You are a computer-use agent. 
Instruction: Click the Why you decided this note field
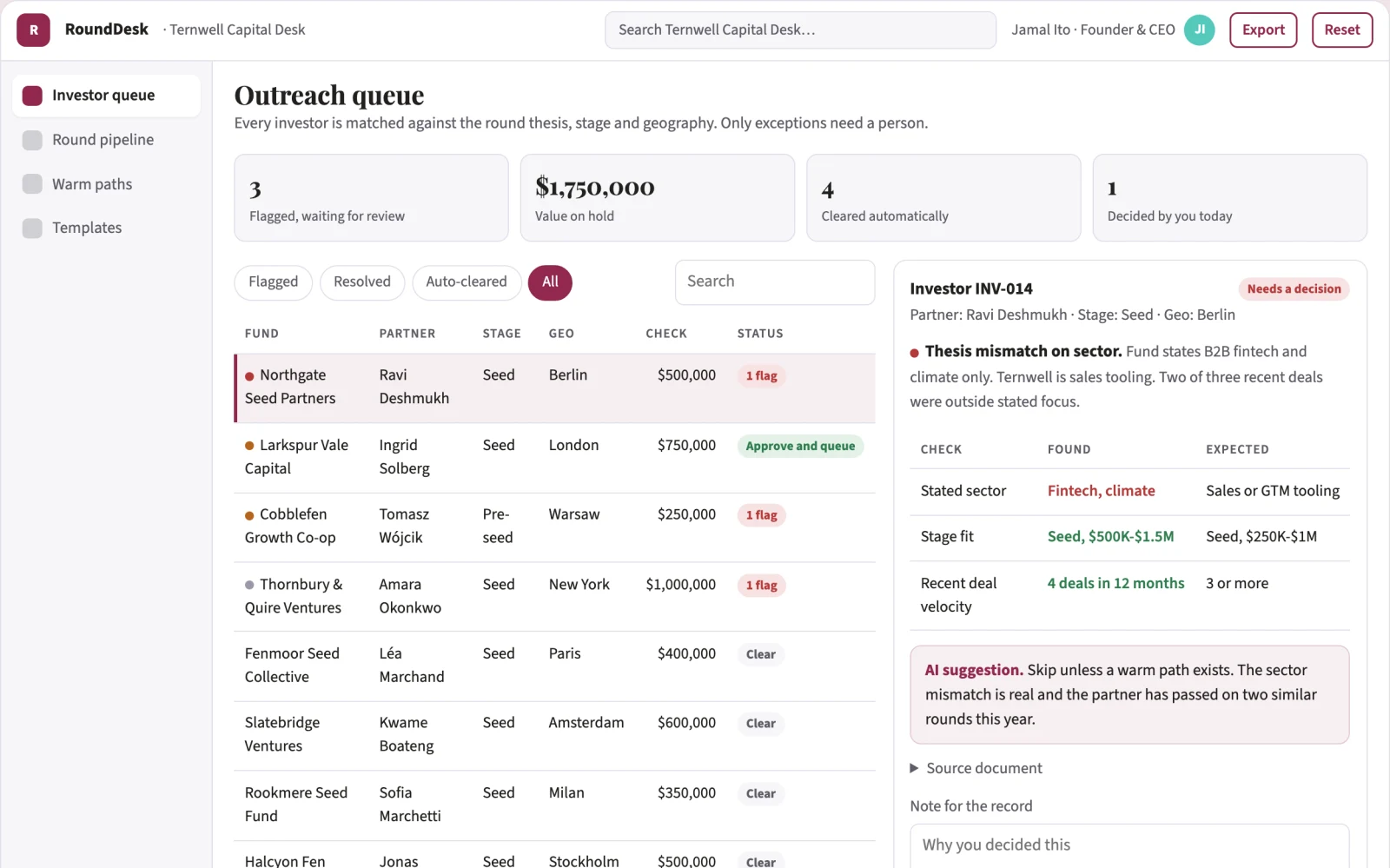(1129, 845)
